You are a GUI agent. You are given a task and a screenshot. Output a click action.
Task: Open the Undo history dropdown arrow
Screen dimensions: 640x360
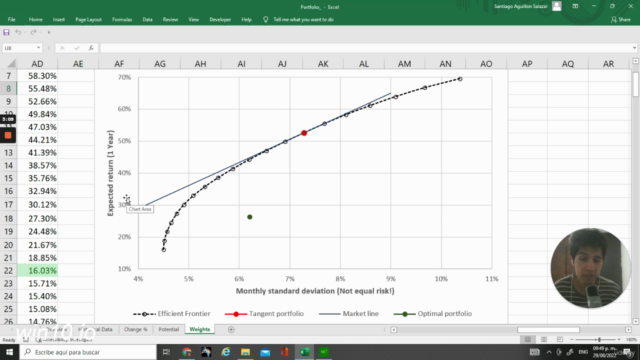click(24, 32)
